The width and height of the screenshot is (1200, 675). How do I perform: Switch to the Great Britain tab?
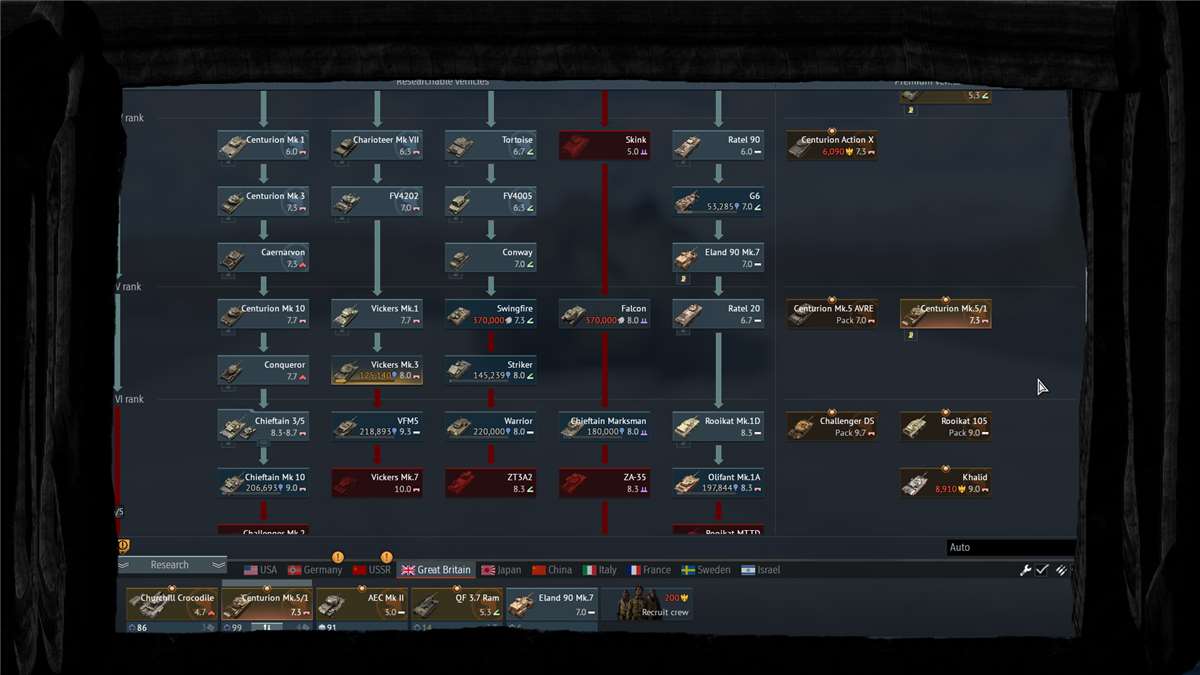(436, 570)
